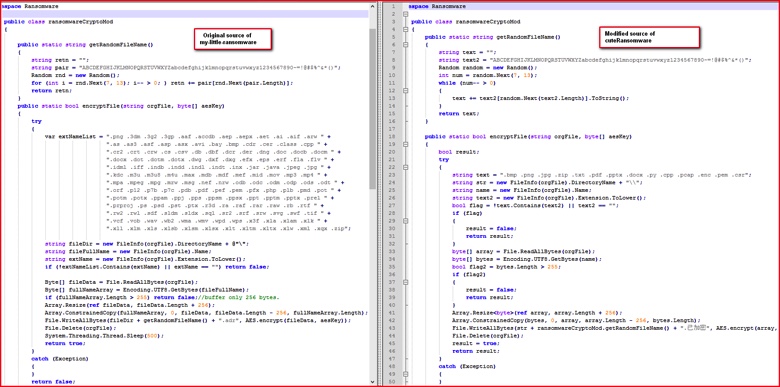Click the 'string extName =' line
The height and width of the screenshot is (387, 780).
[x=145, y=259]
